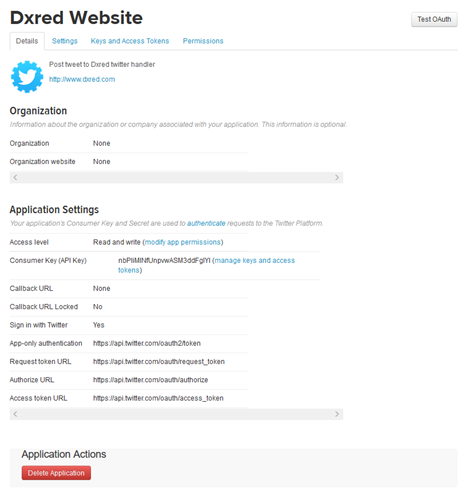Click the oauth/authorize URL text

150,380
